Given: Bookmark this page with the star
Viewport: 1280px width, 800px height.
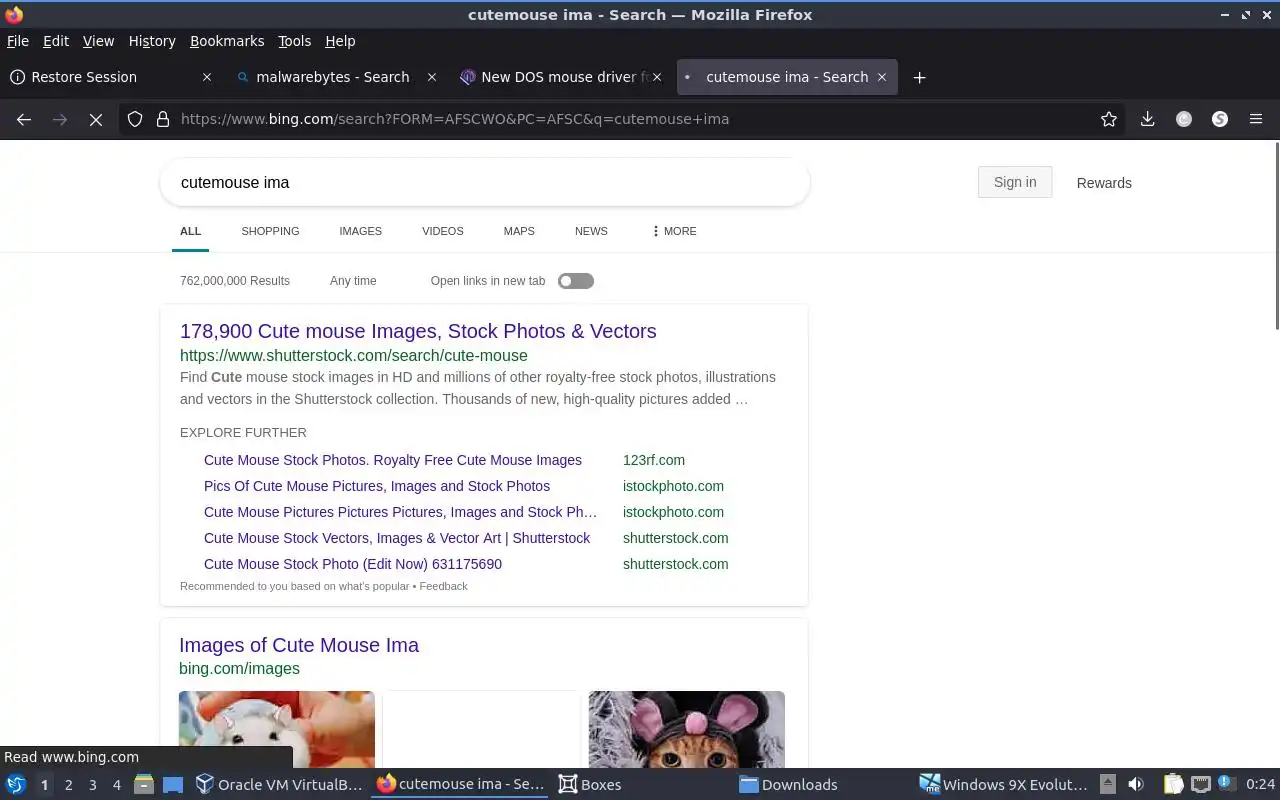Looking at the screenshot, I should (x=1109, y=119).
